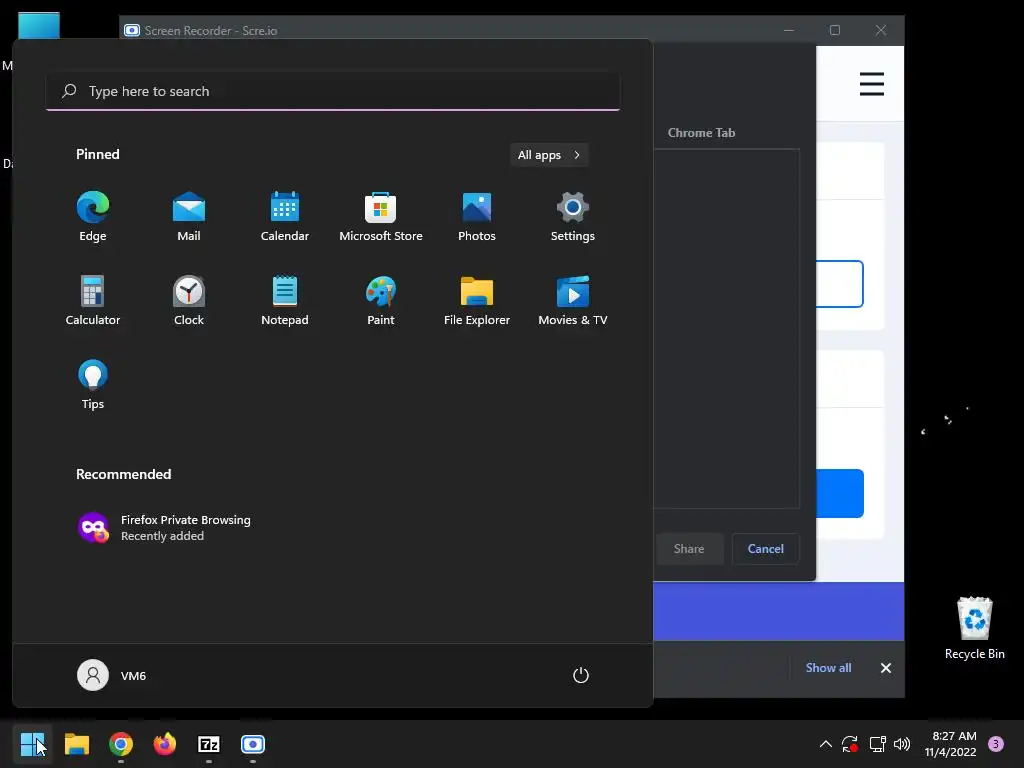This screenshot has height=768, width=1024.
Task: Open Microsoft Store
Action: (381, 217)
